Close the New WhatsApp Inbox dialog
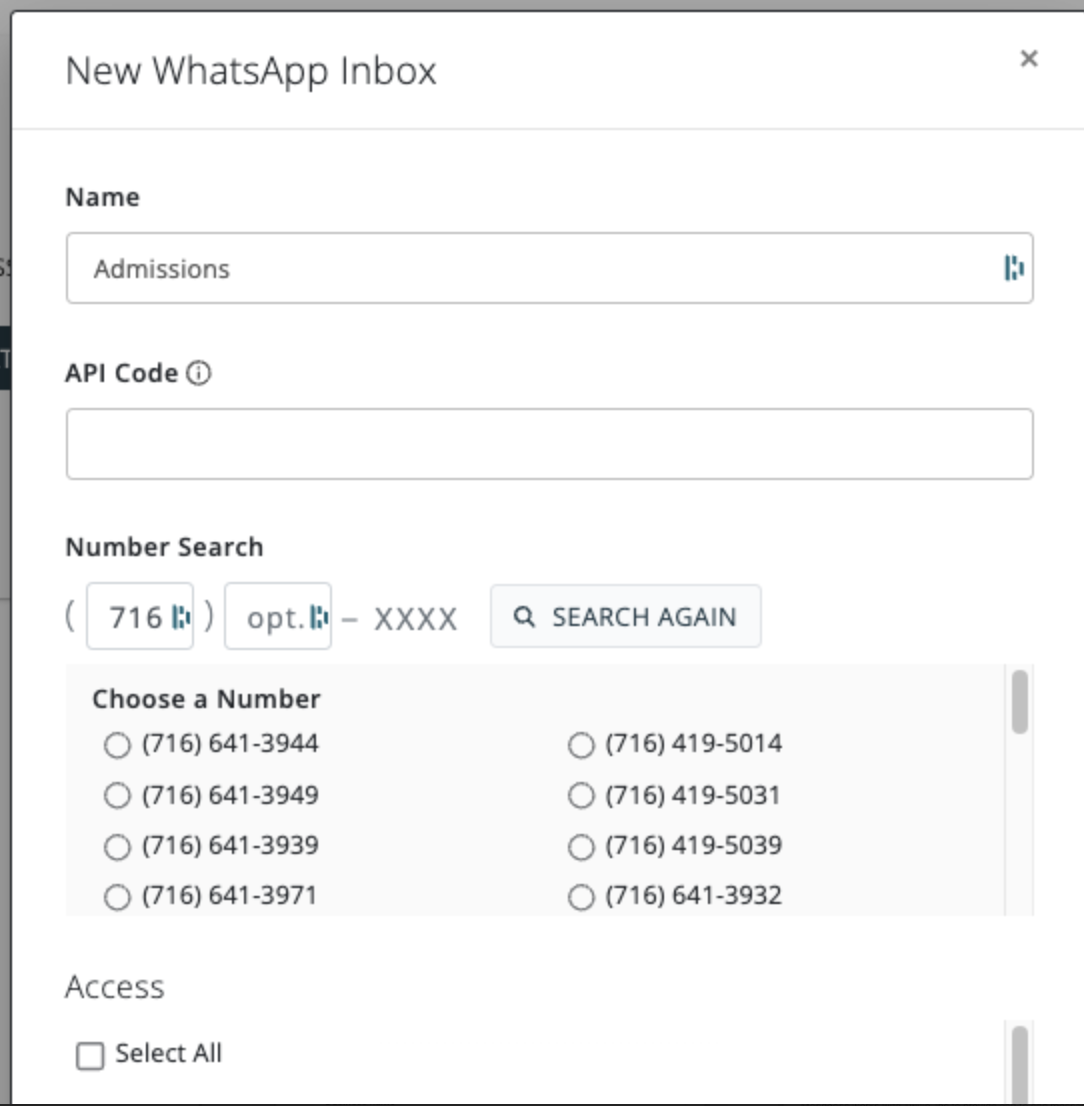1084x1106 pixels. 1028,59
